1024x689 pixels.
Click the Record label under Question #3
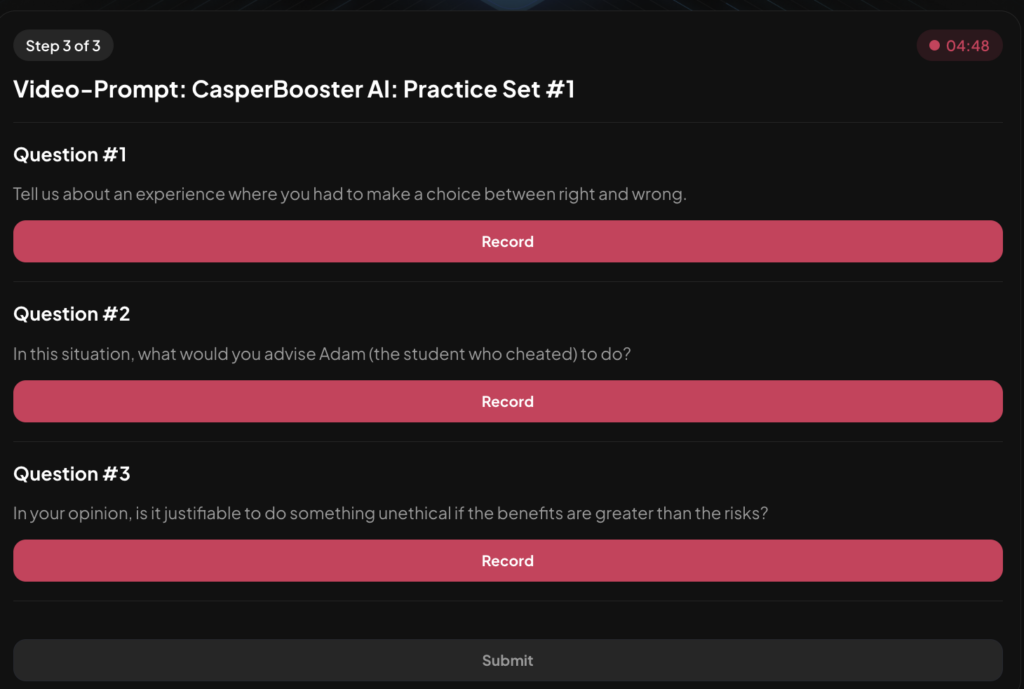pyautogui.click(x=507, y=560)
